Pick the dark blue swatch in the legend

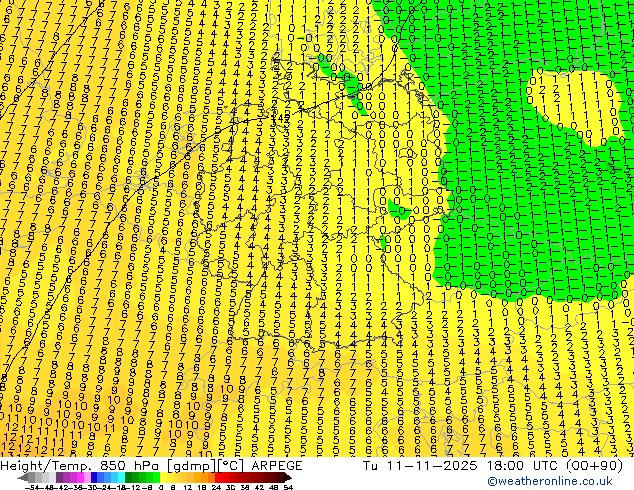(x=94, y=478)
